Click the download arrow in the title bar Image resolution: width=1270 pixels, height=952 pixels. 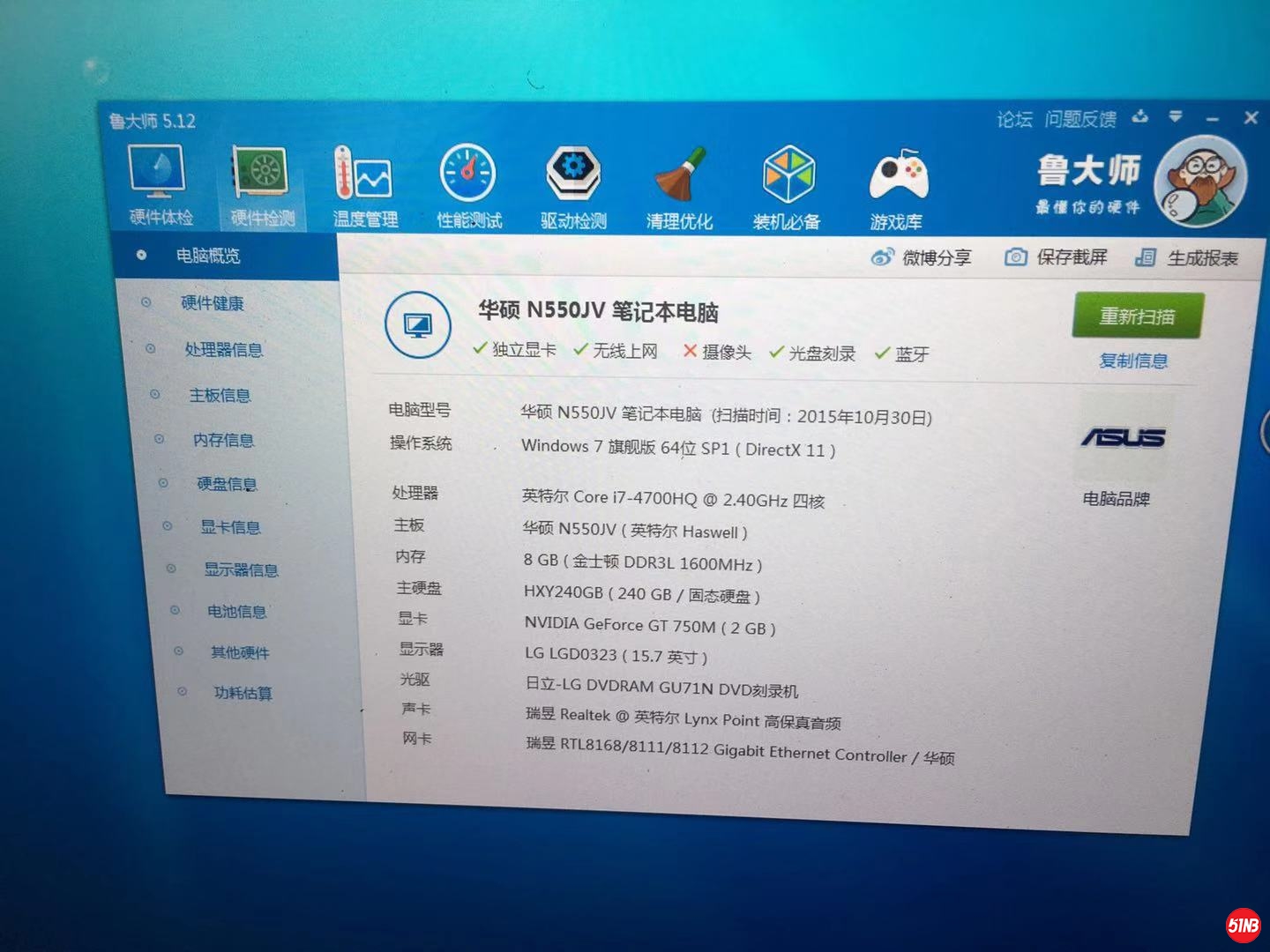1141,116
